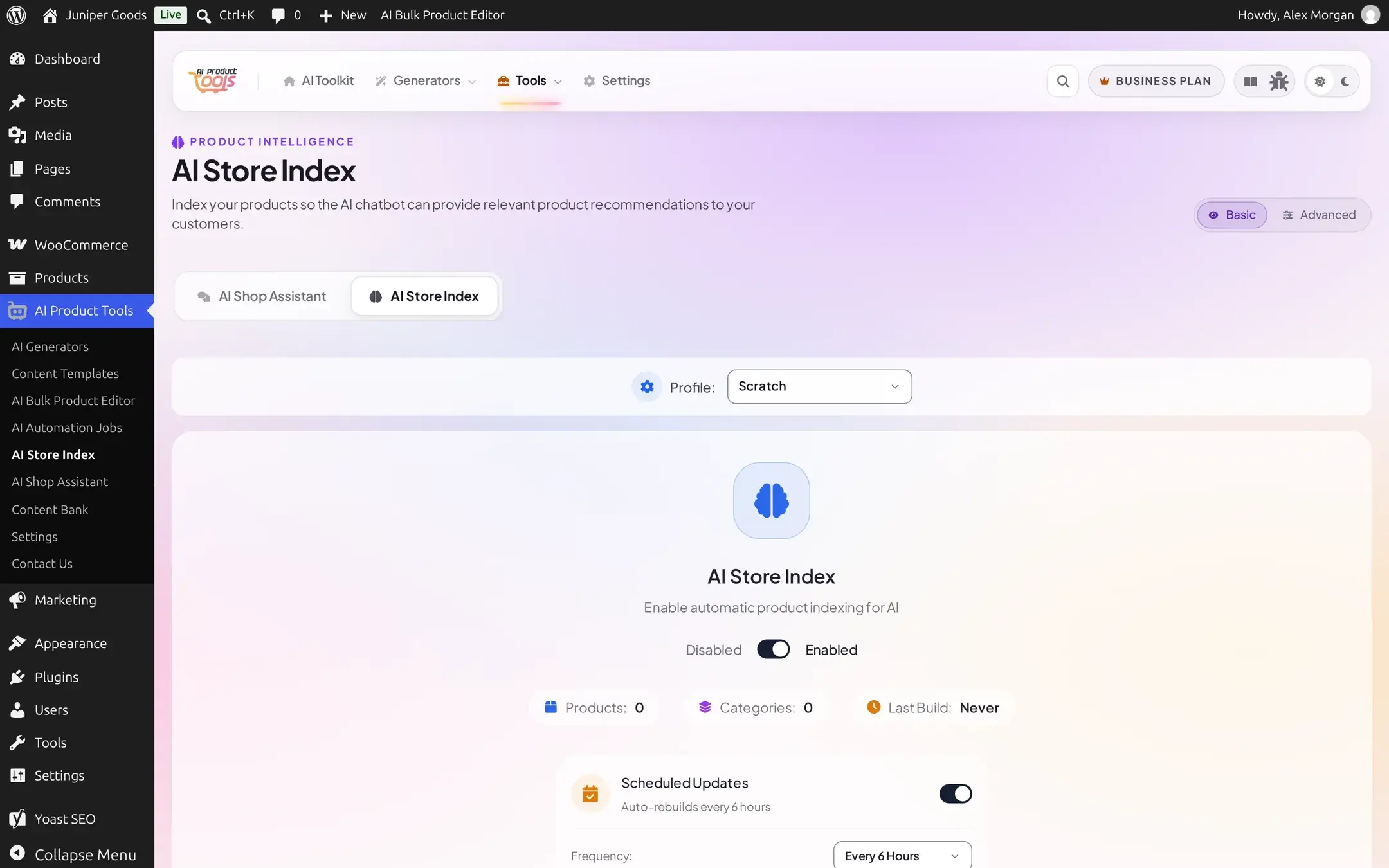Select Advanced view mode
Viewport: 1389px width, 868px height.
click(1319, 215)
